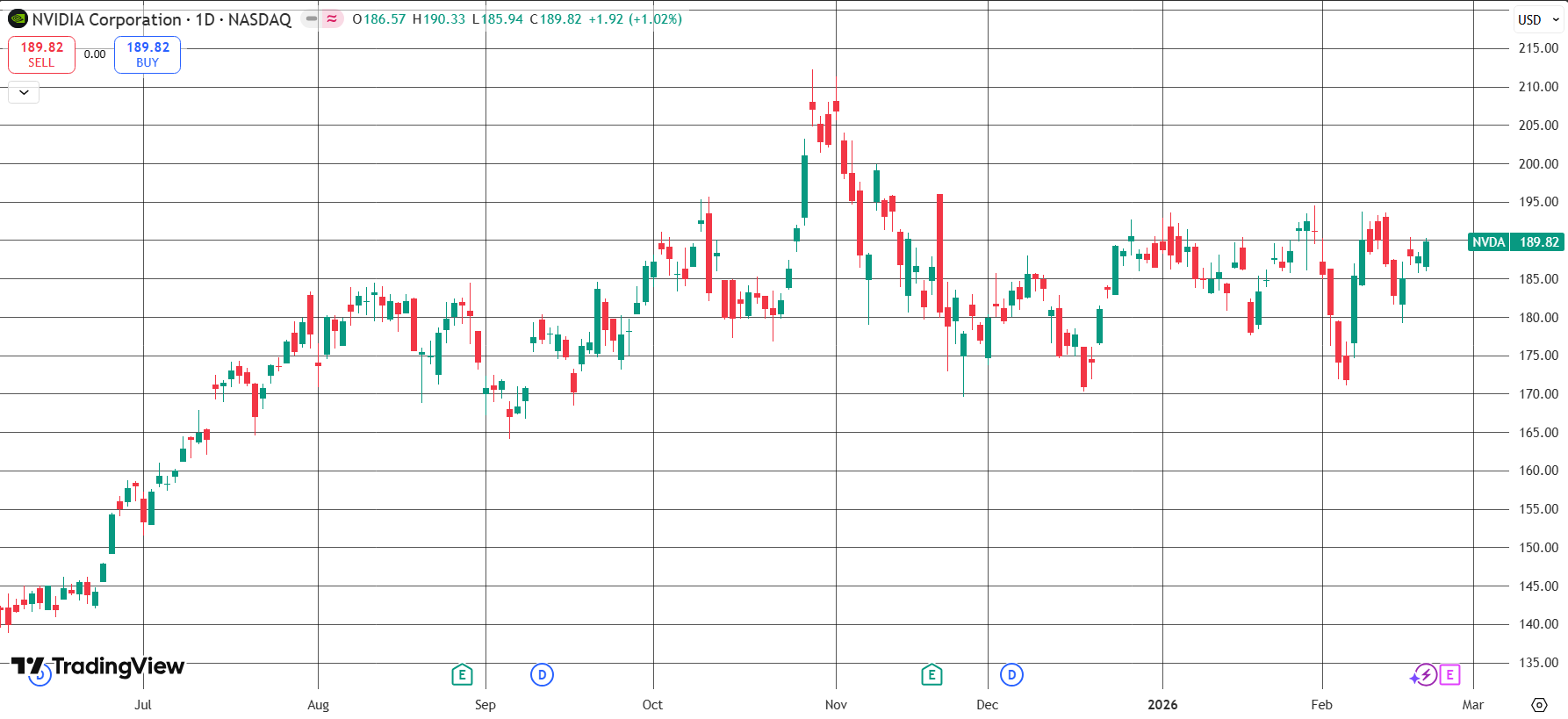Screen dimensions: 1568x719
Task: Click the Jul label on time axis
Action: [143, 705]
